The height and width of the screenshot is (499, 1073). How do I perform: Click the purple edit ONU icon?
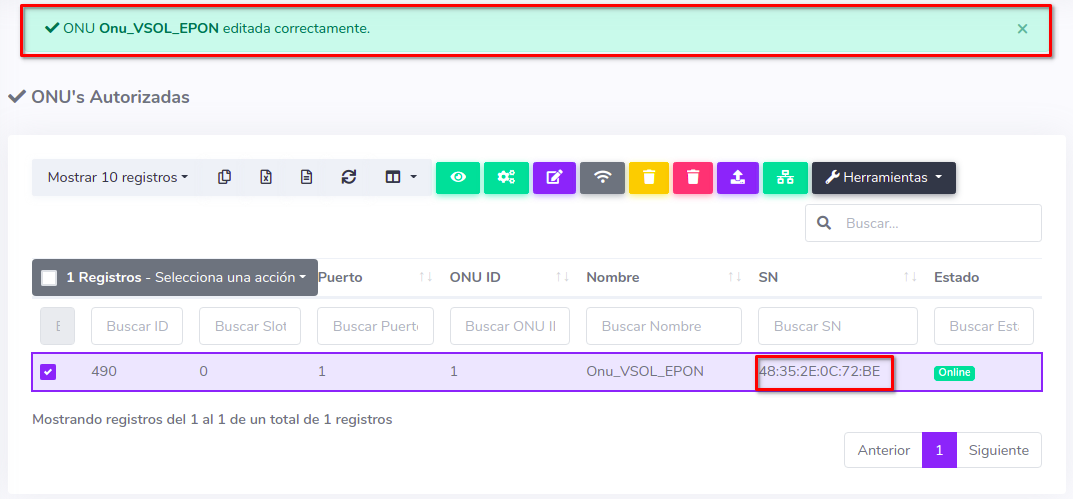[x=554, y=177]
